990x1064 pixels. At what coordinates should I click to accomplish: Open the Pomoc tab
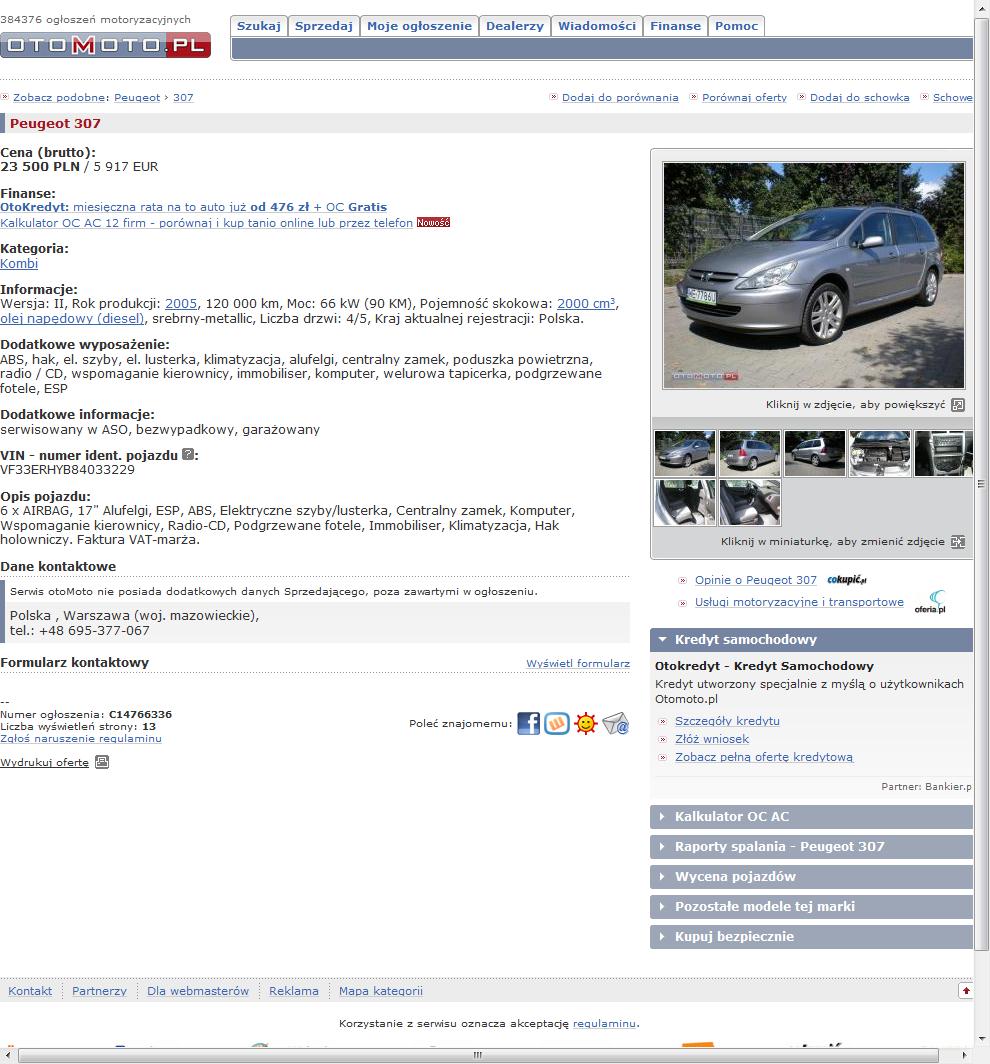coord(736,26)
